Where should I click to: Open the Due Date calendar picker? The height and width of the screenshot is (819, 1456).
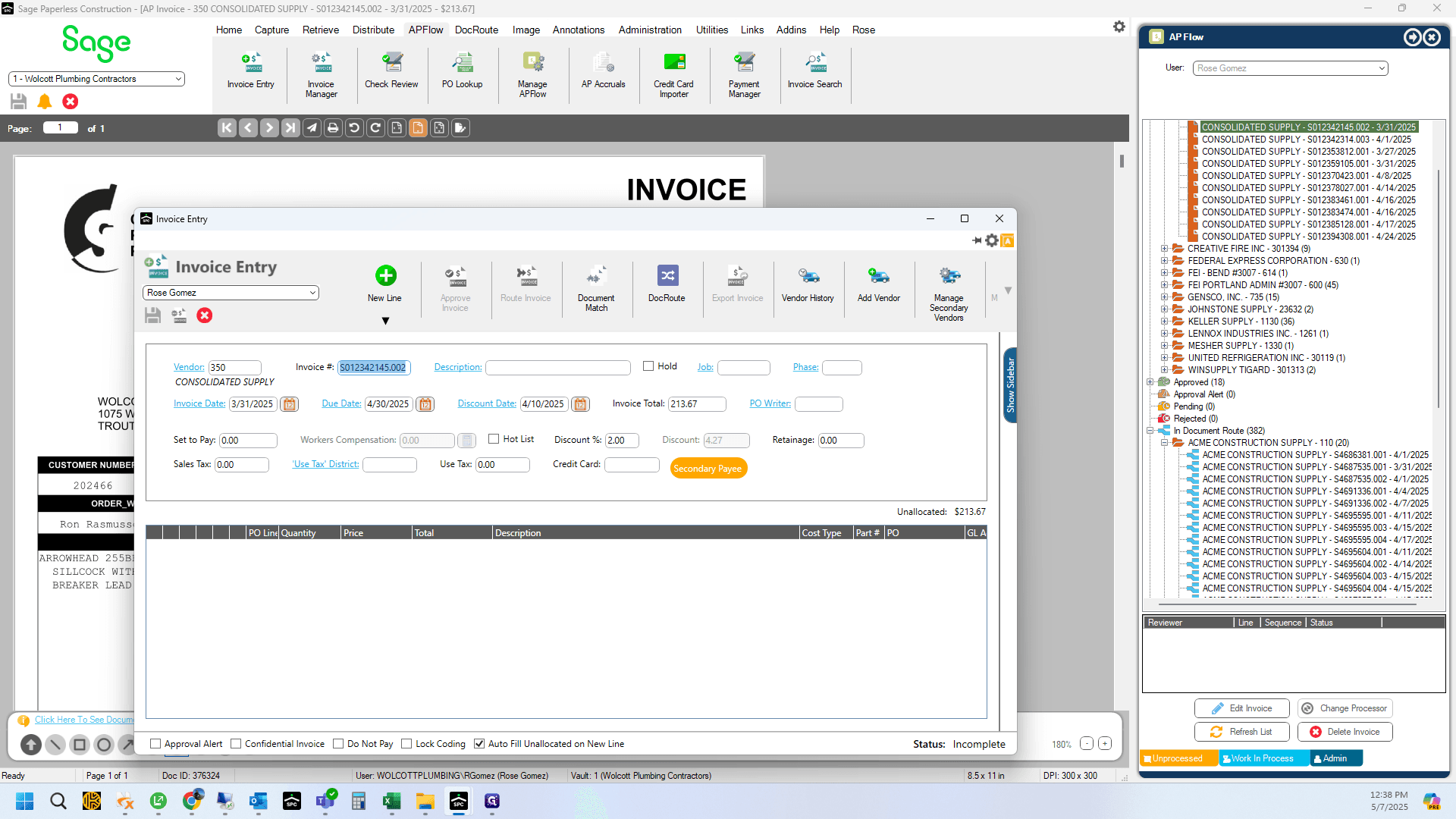(x=425, y=404)
